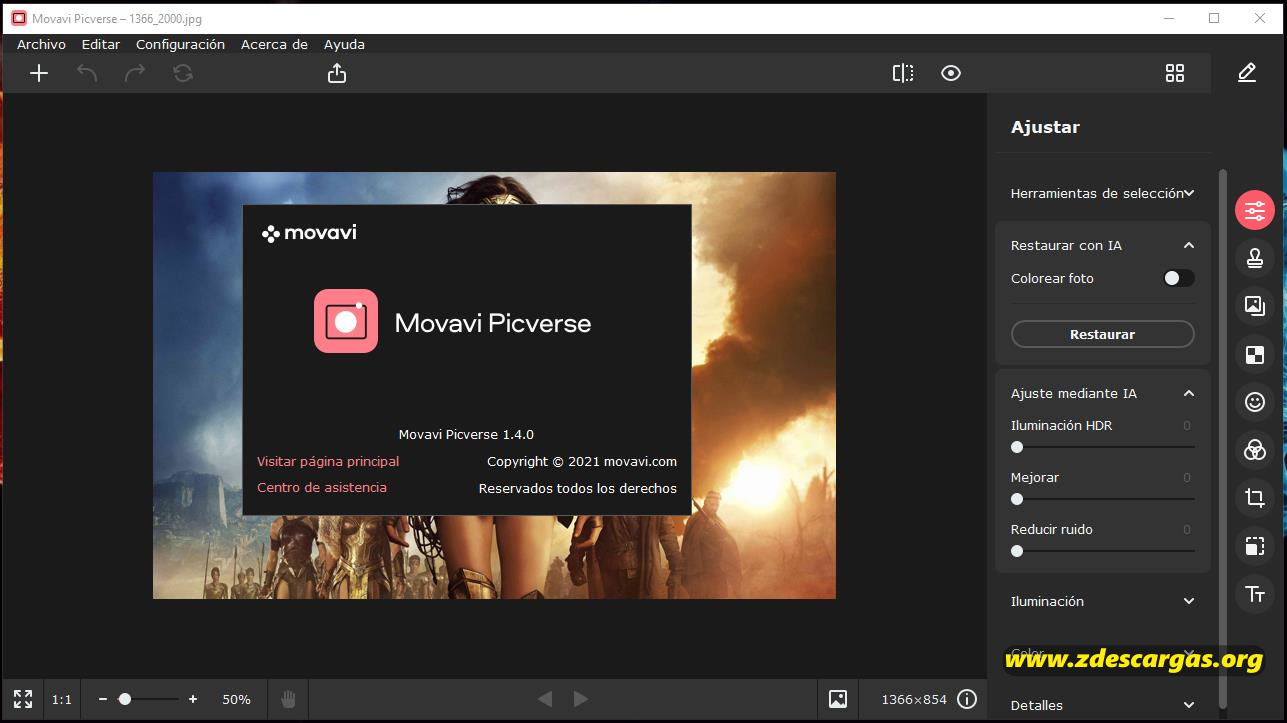Select the three-circle color effects icon
1287x723 pixels.
(x=1255, y=450)
